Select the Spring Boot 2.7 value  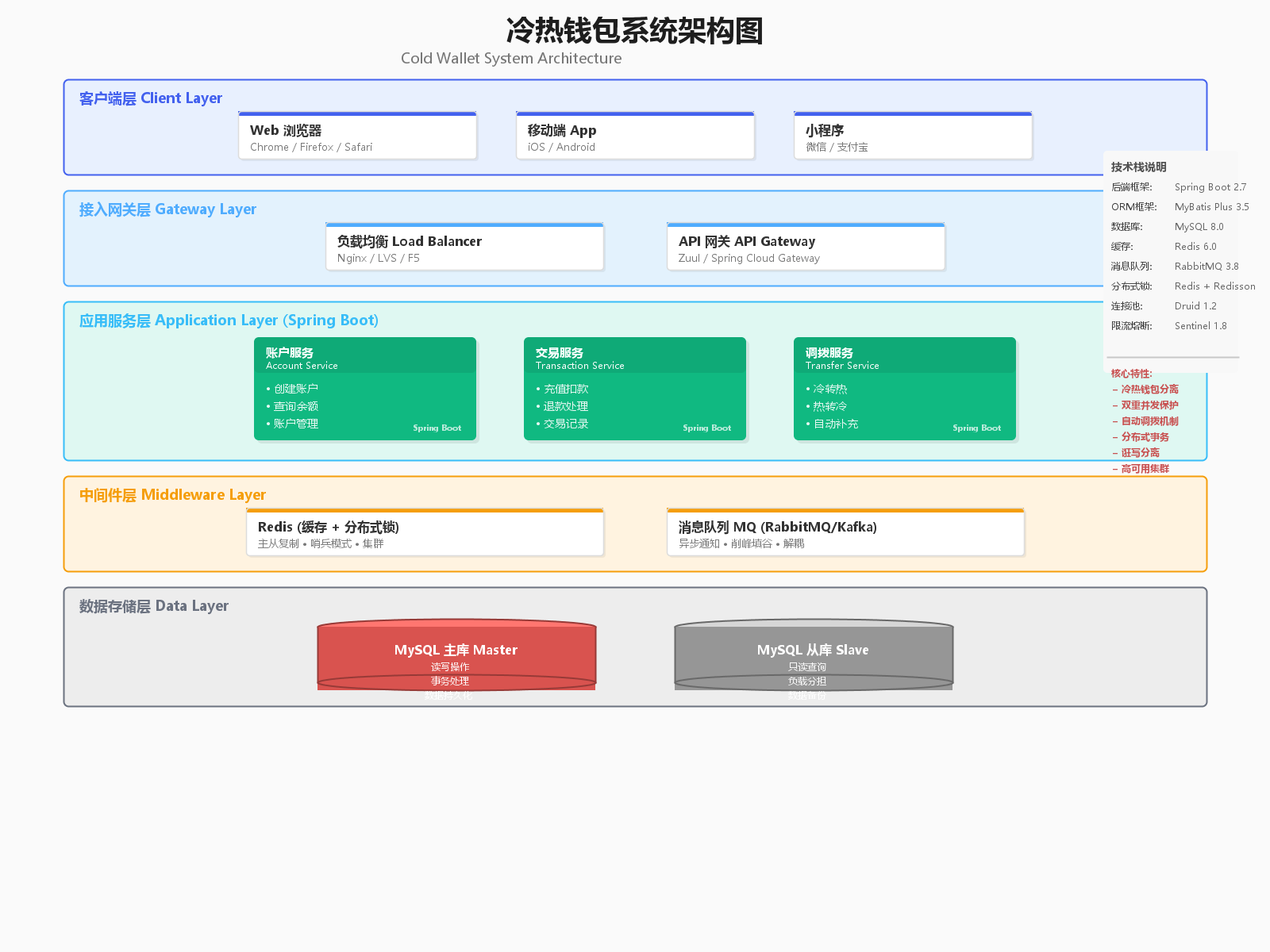click(1210, 187)
